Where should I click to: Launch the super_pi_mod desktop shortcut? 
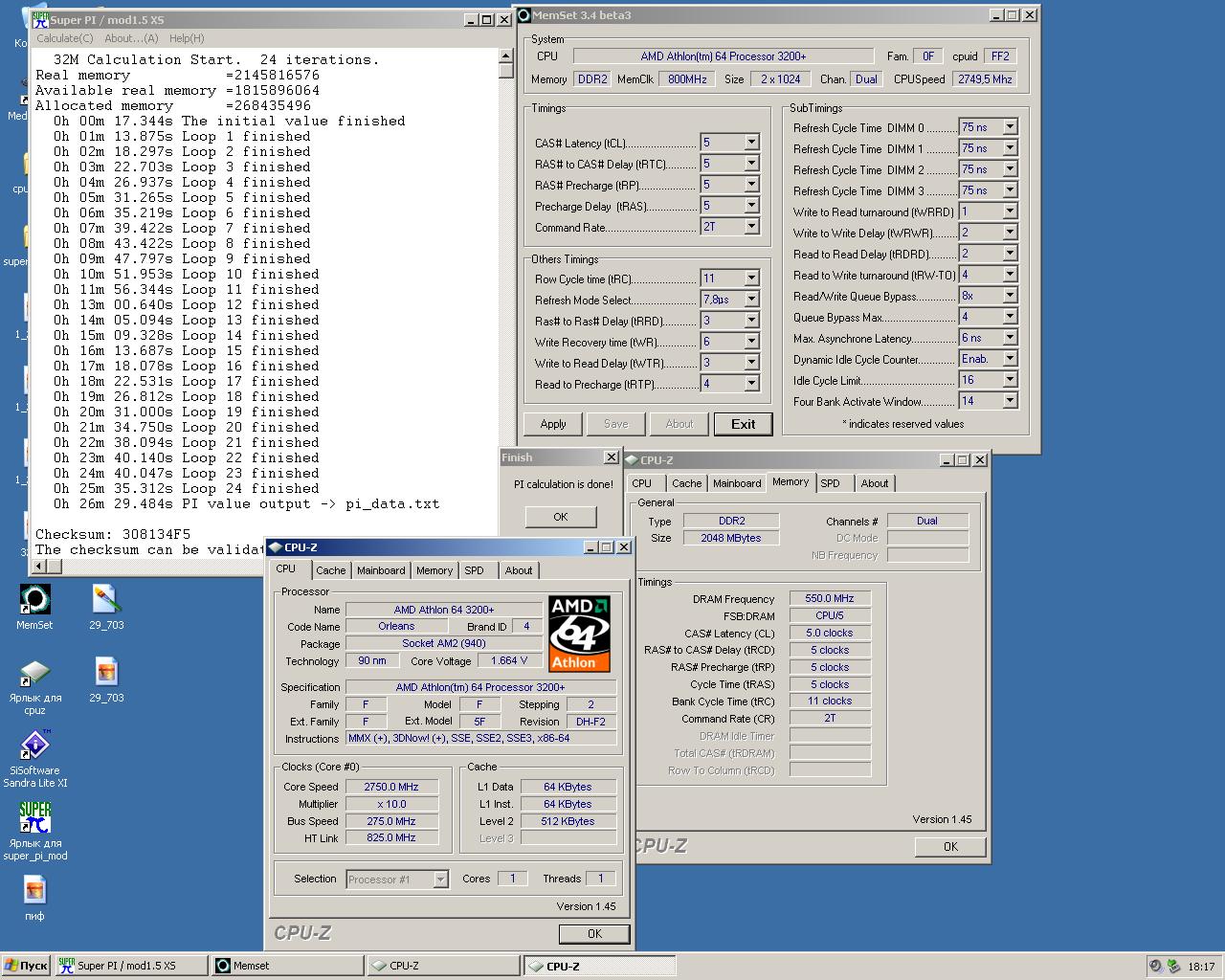click(34, 817)
